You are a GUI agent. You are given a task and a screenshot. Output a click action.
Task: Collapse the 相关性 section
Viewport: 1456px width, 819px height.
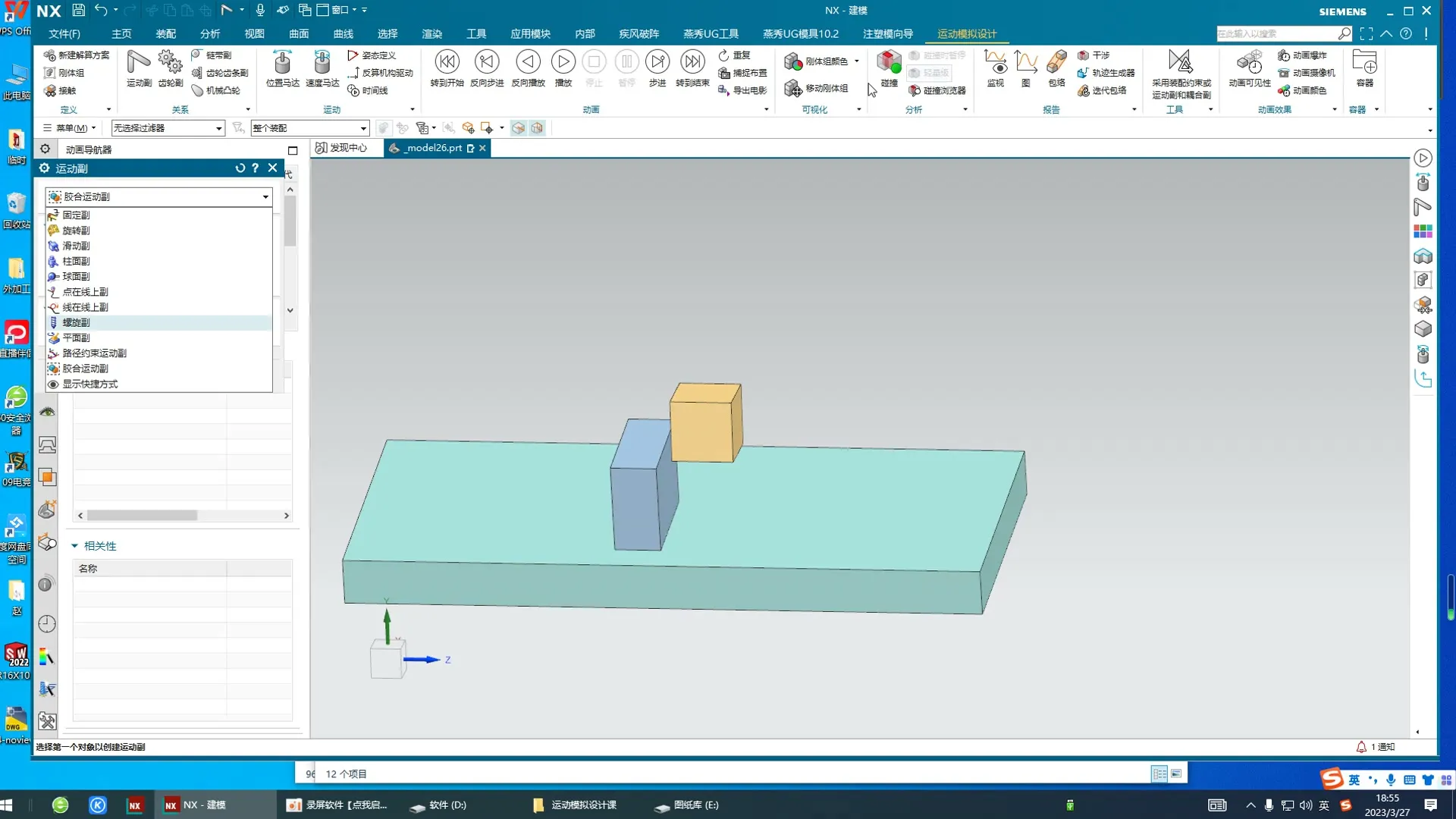pos(75,546)
